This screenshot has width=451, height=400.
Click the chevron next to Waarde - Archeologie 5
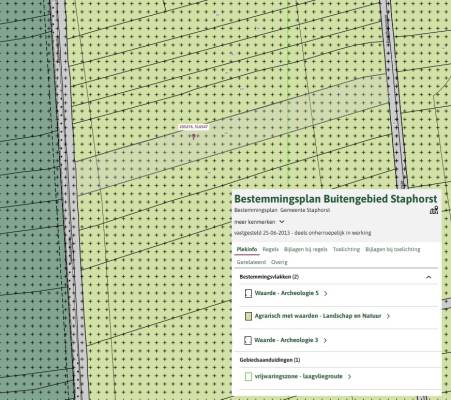point(326,293)
